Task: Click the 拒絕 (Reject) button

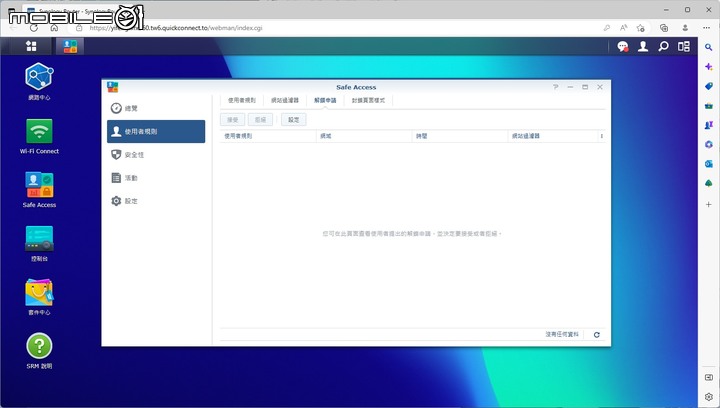Action: tap(260, 120)
